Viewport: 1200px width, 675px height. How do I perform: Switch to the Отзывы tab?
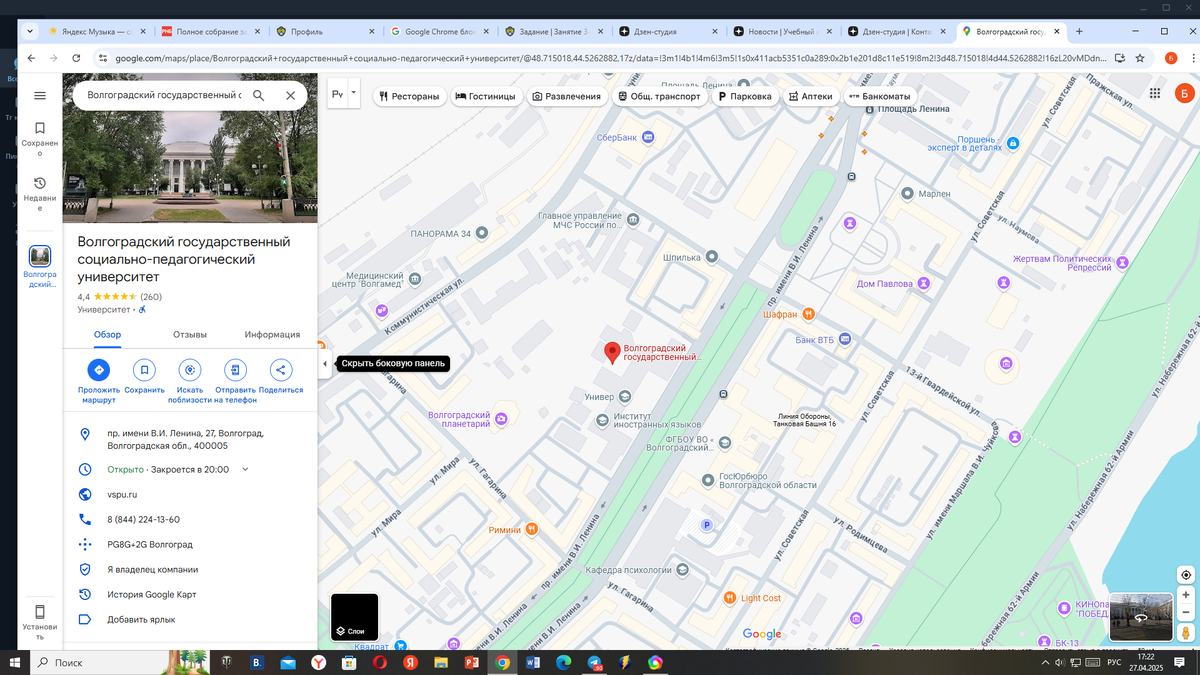click(x=190, y=335)
